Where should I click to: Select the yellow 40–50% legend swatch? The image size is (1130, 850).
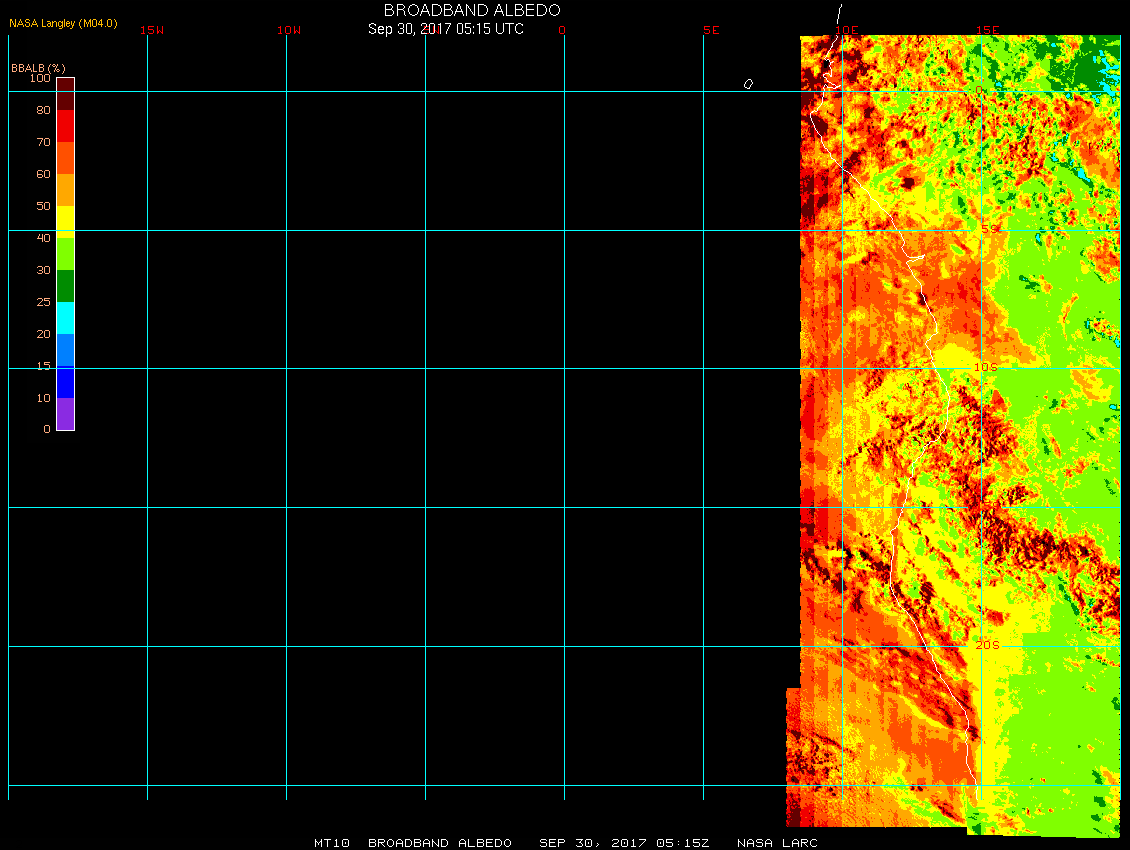click(65, 222)
